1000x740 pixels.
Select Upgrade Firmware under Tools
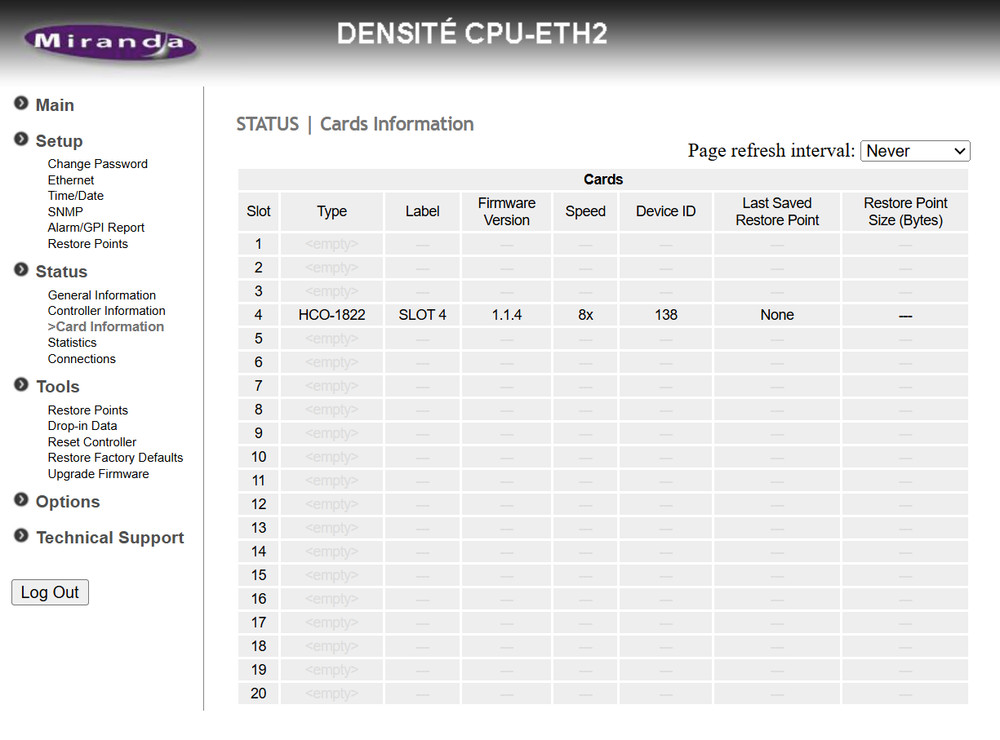98,474
